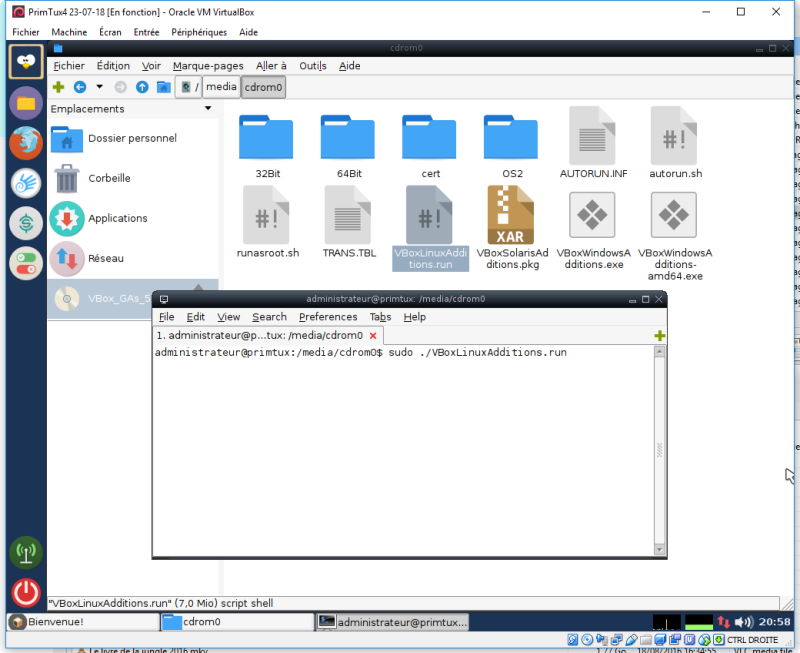Select the AUTORUN.INF file

click(x=593, y=143)
